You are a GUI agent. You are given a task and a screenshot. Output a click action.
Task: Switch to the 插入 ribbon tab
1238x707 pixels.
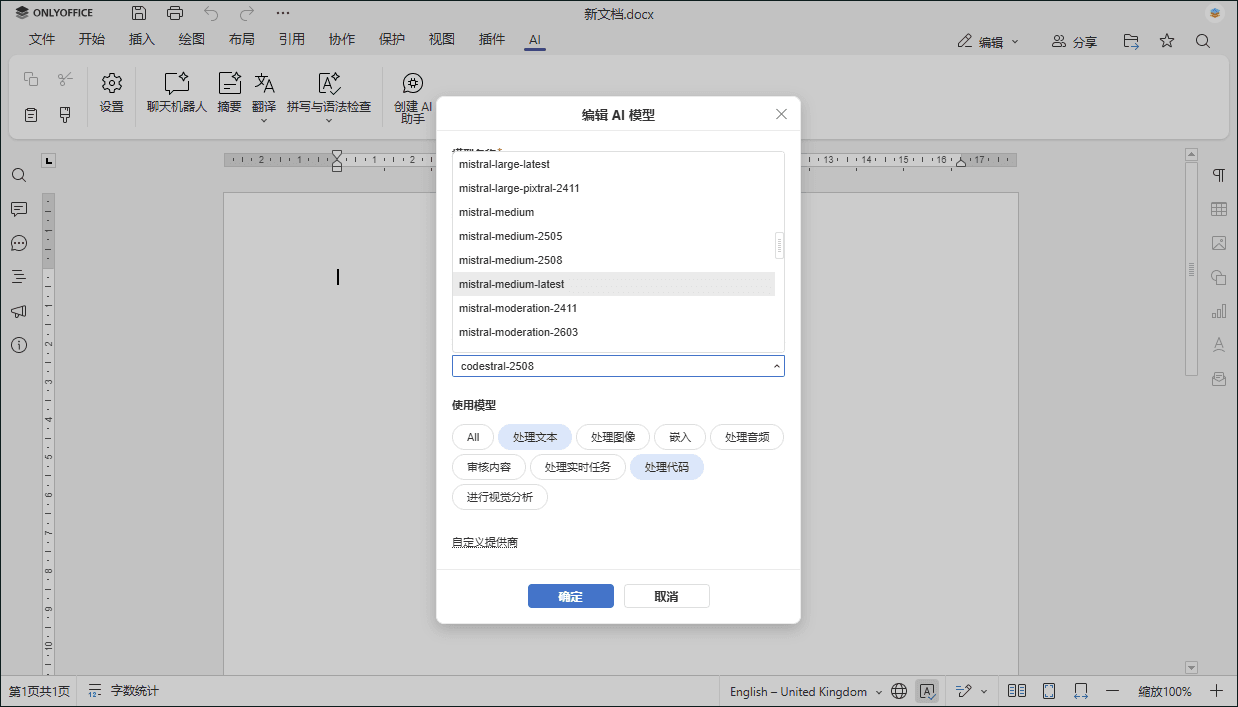click(x=141, y=39)
